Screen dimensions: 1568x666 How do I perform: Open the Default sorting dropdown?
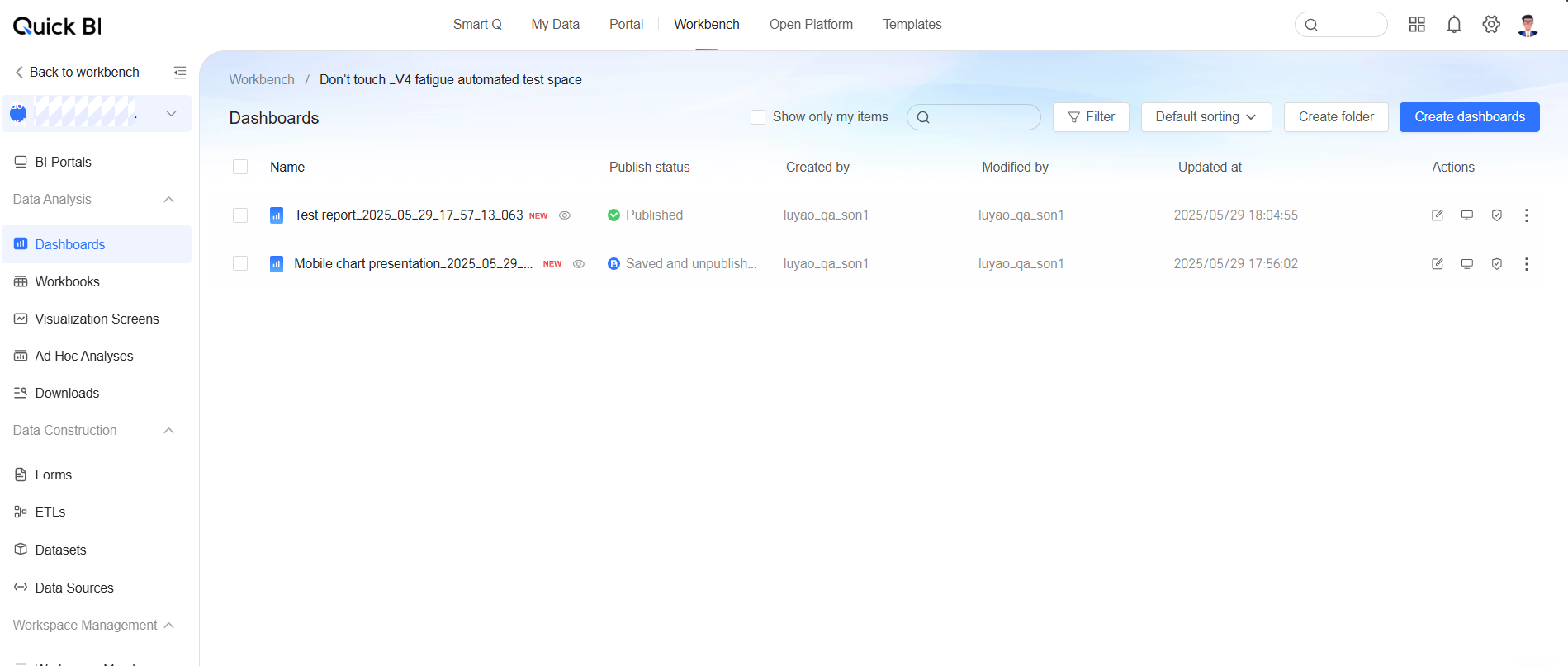[x=1206, y=117]
